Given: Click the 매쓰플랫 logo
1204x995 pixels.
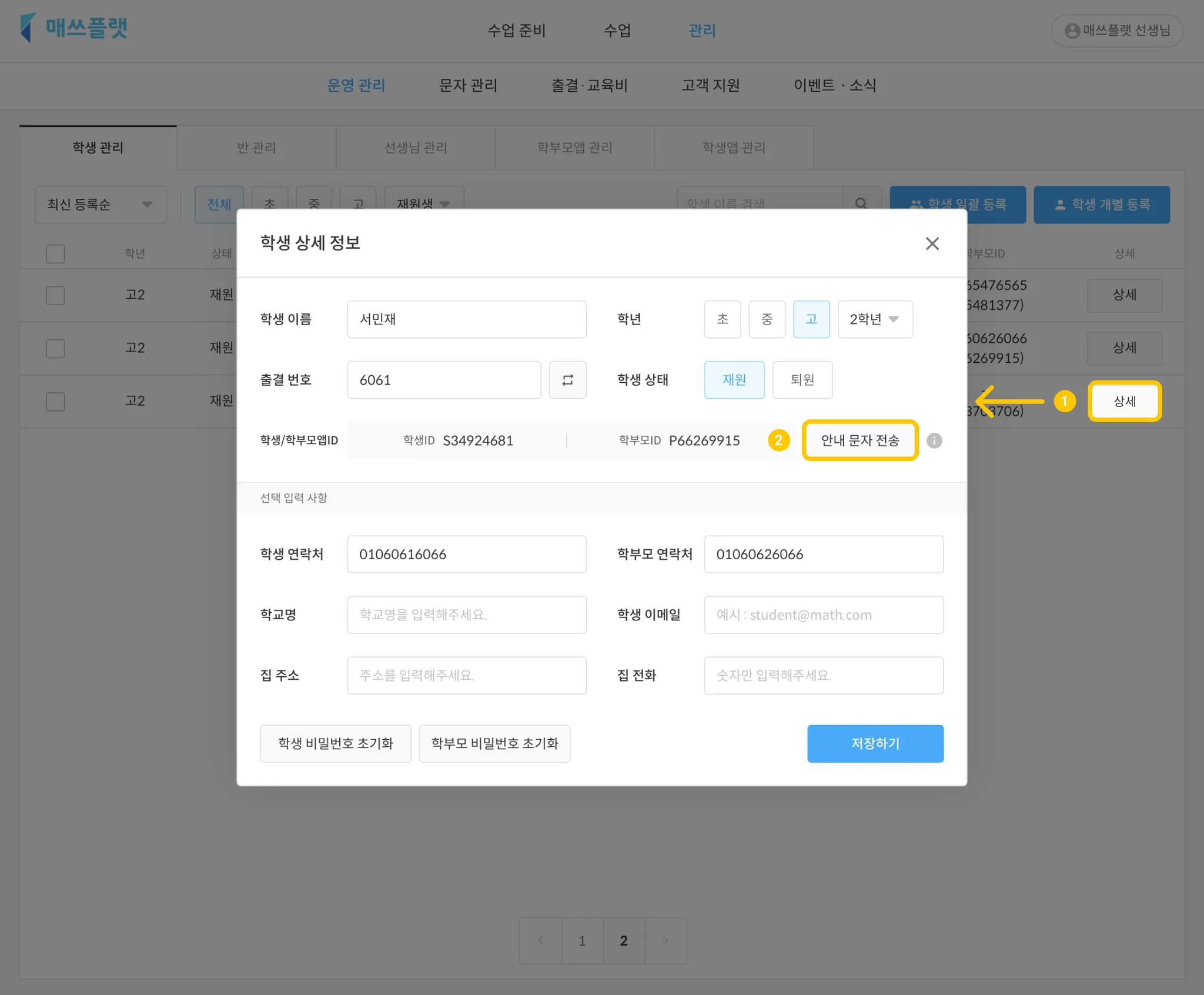Looking at the screenshot, I should click(x=73, y=28).
